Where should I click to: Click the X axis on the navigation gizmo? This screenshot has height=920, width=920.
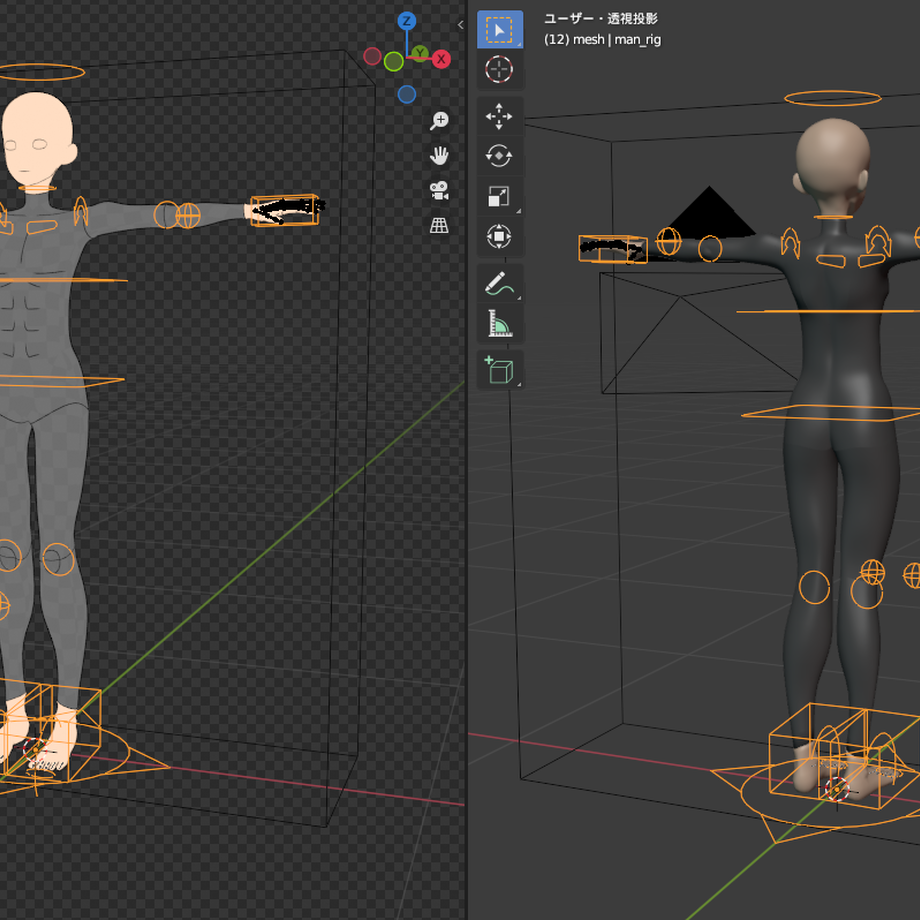pyautogui.click(x=442, y=59)
